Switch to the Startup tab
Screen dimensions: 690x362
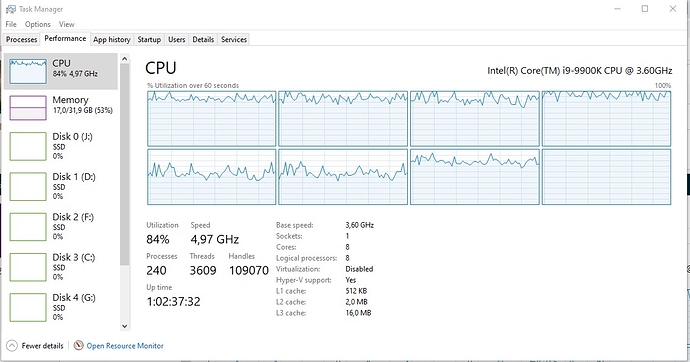click(x=149, y=40)
